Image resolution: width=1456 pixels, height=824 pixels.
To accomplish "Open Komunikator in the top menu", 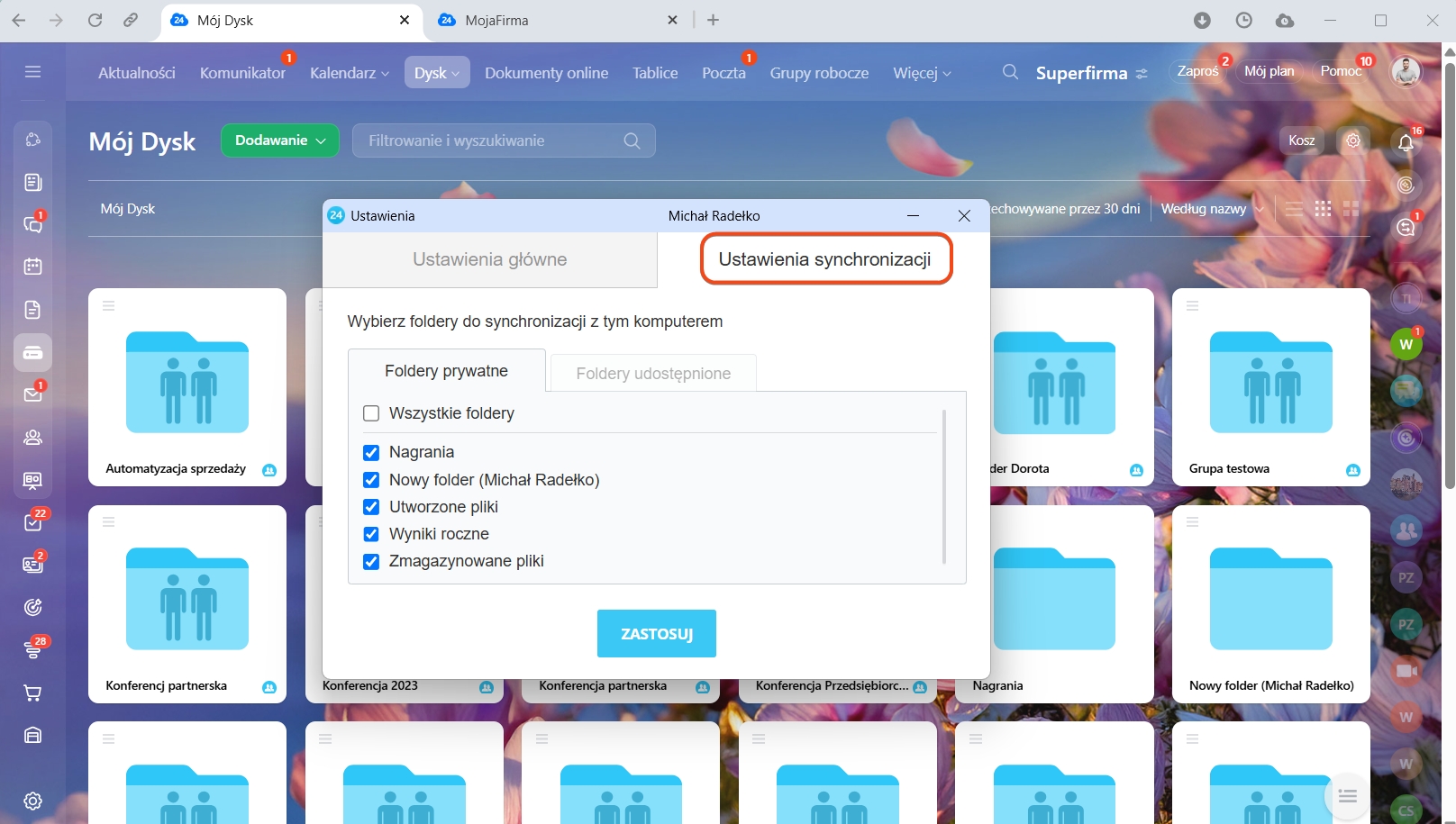I will coord(242,73).
